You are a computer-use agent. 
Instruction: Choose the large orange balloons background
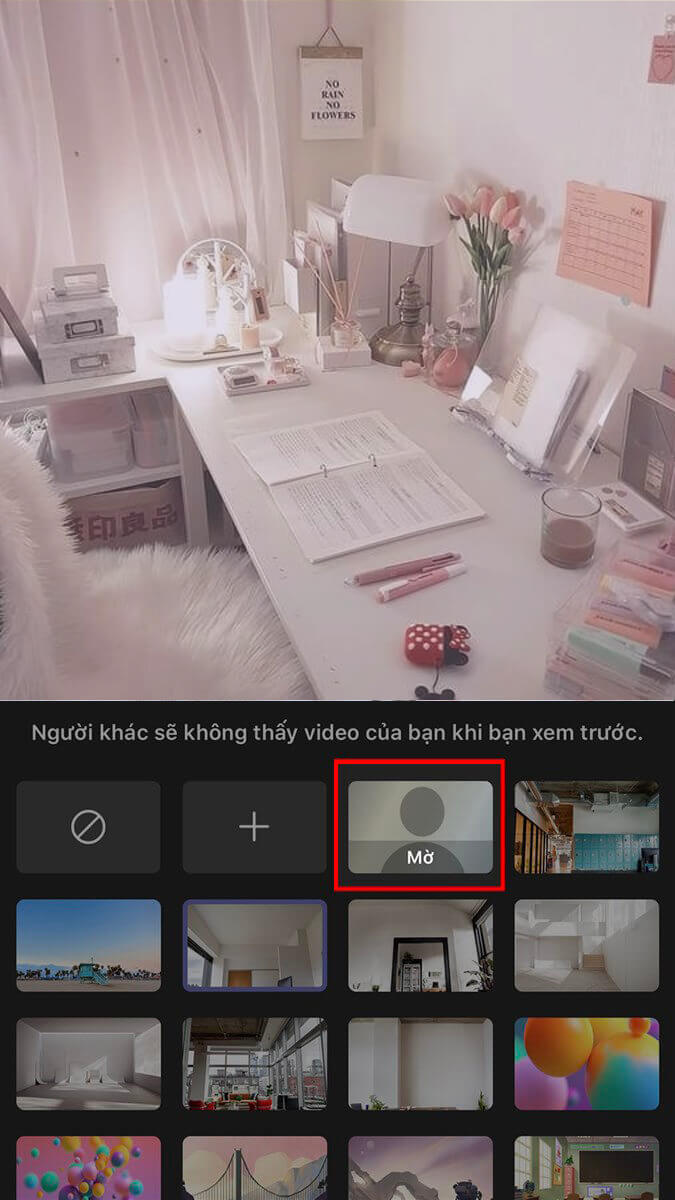[586, 1063]
